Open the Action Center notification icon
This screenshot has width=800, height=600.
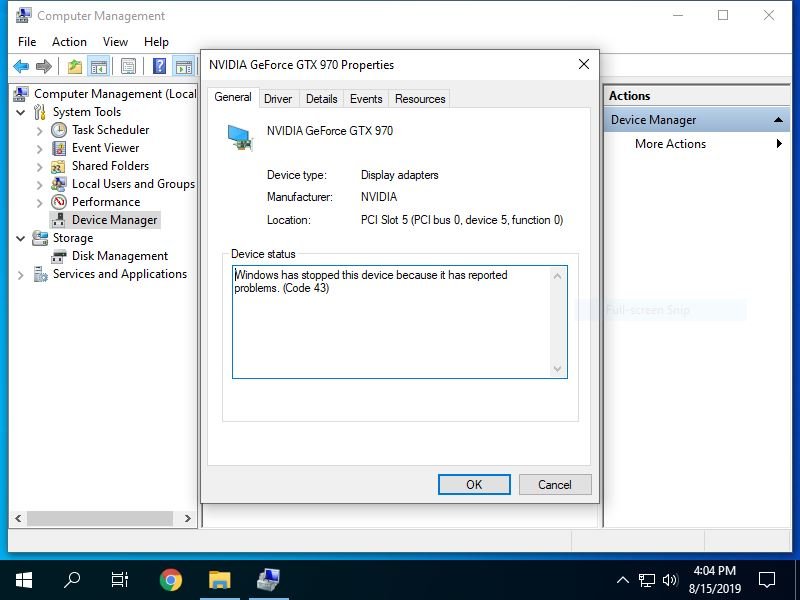pos(767,580)
